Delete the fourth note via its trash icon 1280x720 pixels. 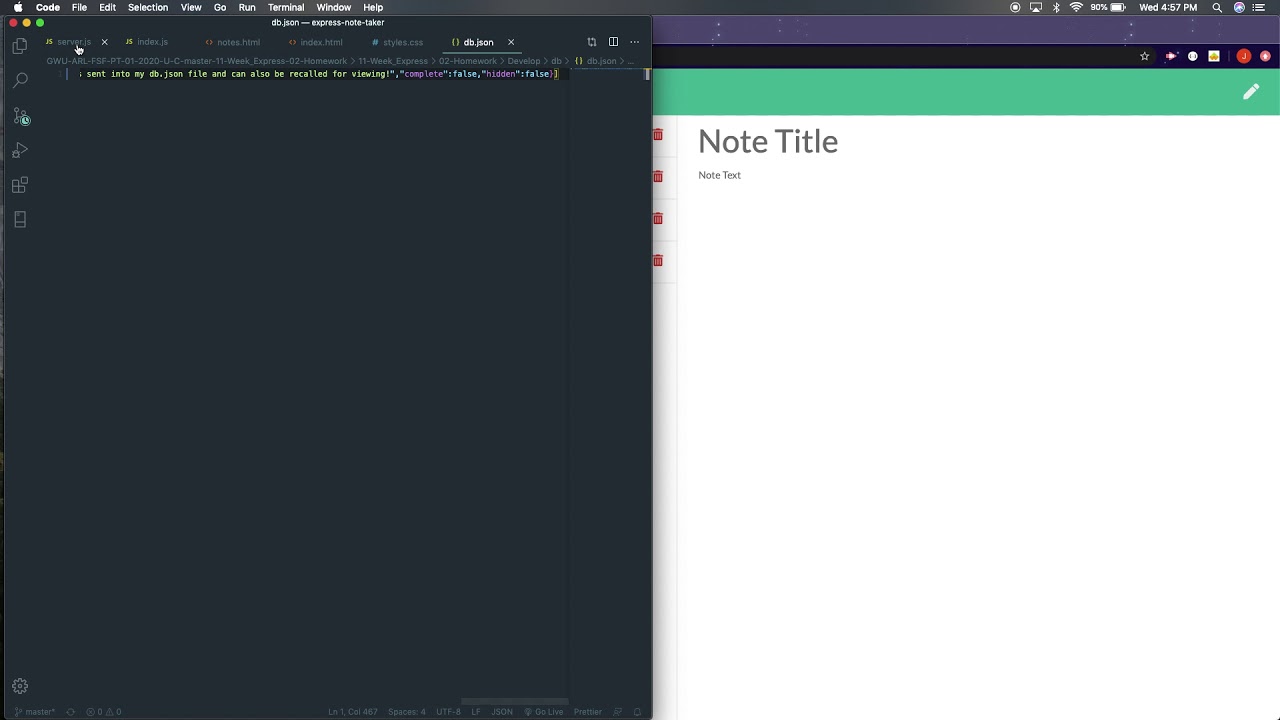click(658, 261)
